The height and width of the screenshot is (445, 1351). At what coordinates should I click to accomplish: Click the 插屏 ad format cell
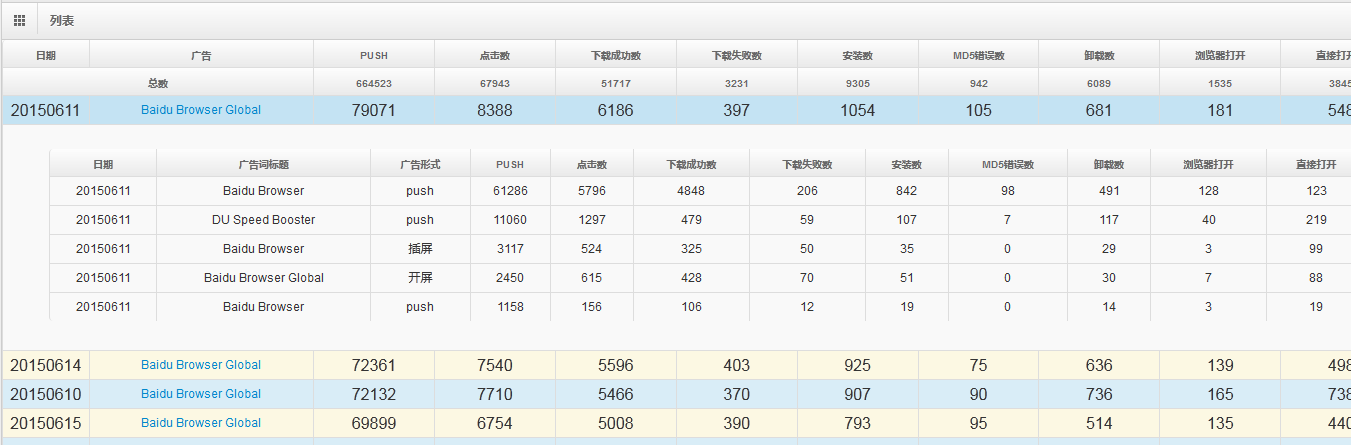[421, 249]
